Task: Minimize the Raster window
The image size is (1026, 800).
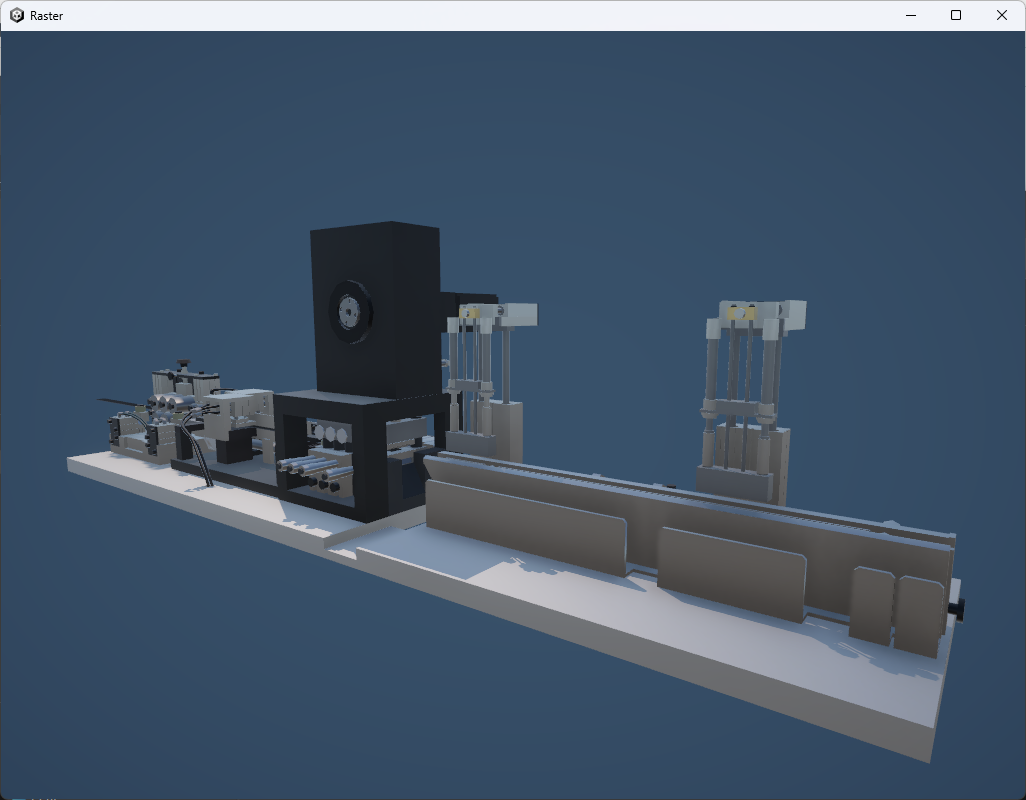Action: coord(911,15)
